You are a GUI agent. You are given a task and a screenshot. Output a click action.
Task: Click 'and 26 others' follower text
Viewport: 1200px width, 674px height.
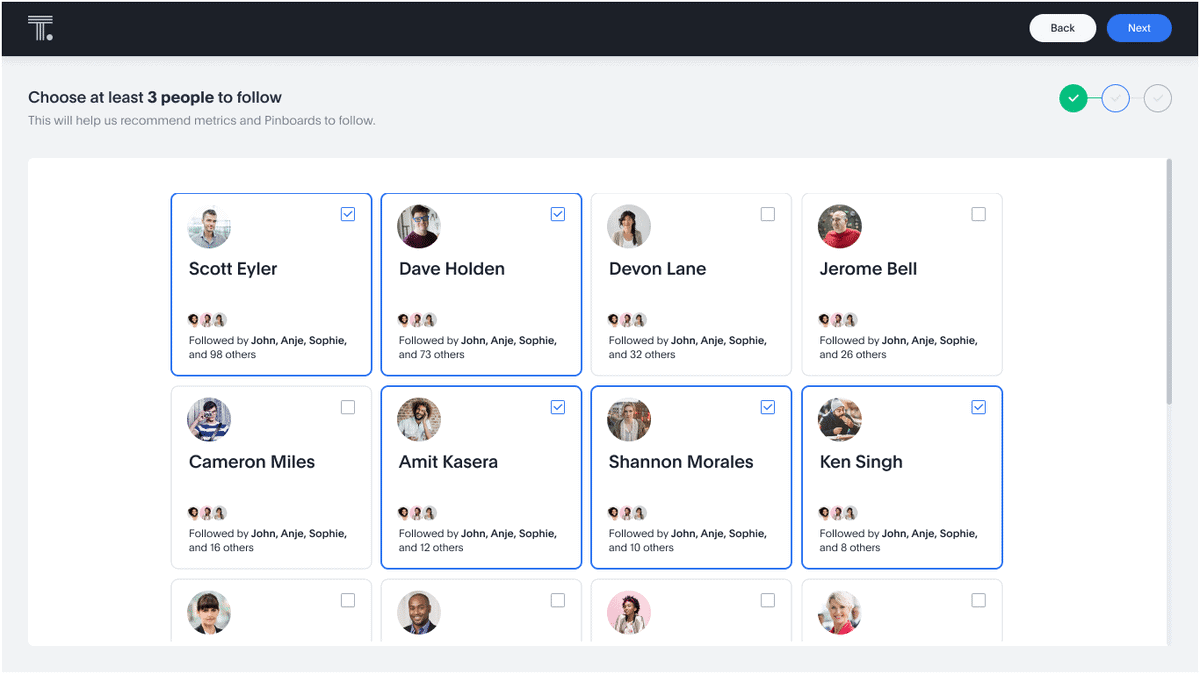click(853, 355)
